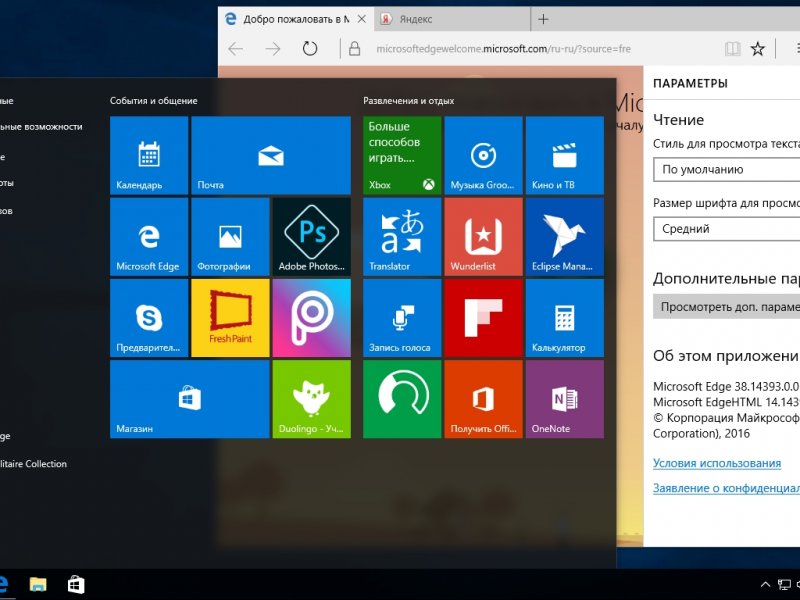Open the font size dropdown 'Средний'
The width and height of the screenshot is (800, 600).
[x=727, y=229]
